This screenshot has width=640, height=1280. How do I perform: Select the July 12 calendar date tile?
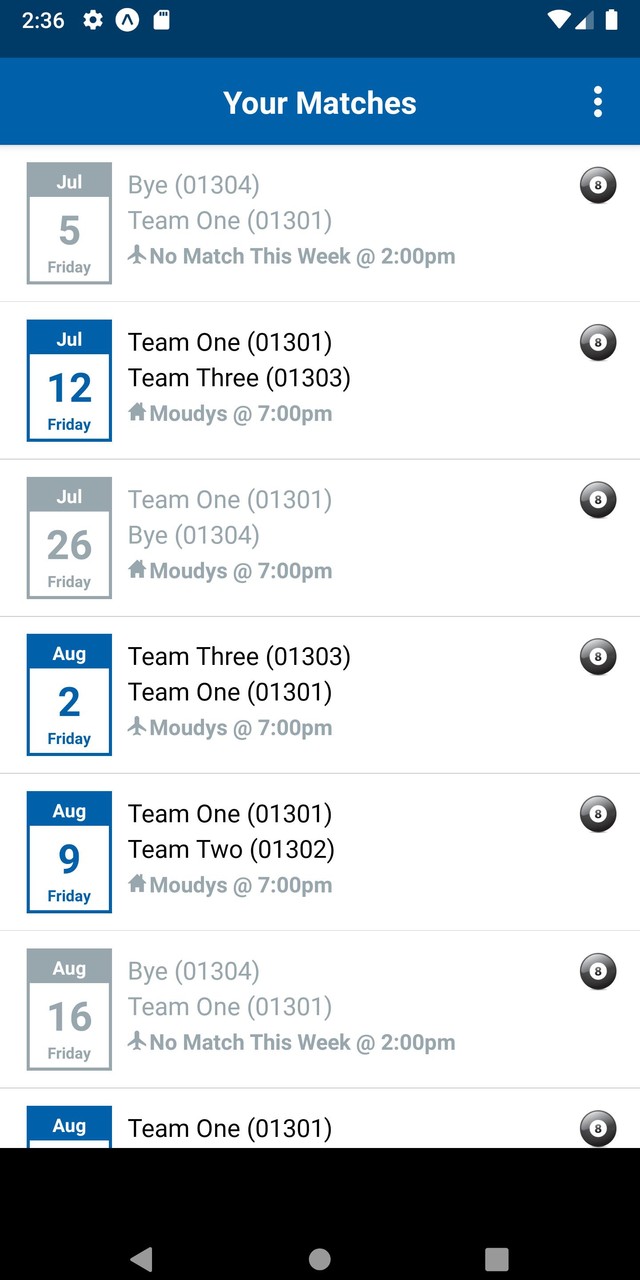(68, 380)
